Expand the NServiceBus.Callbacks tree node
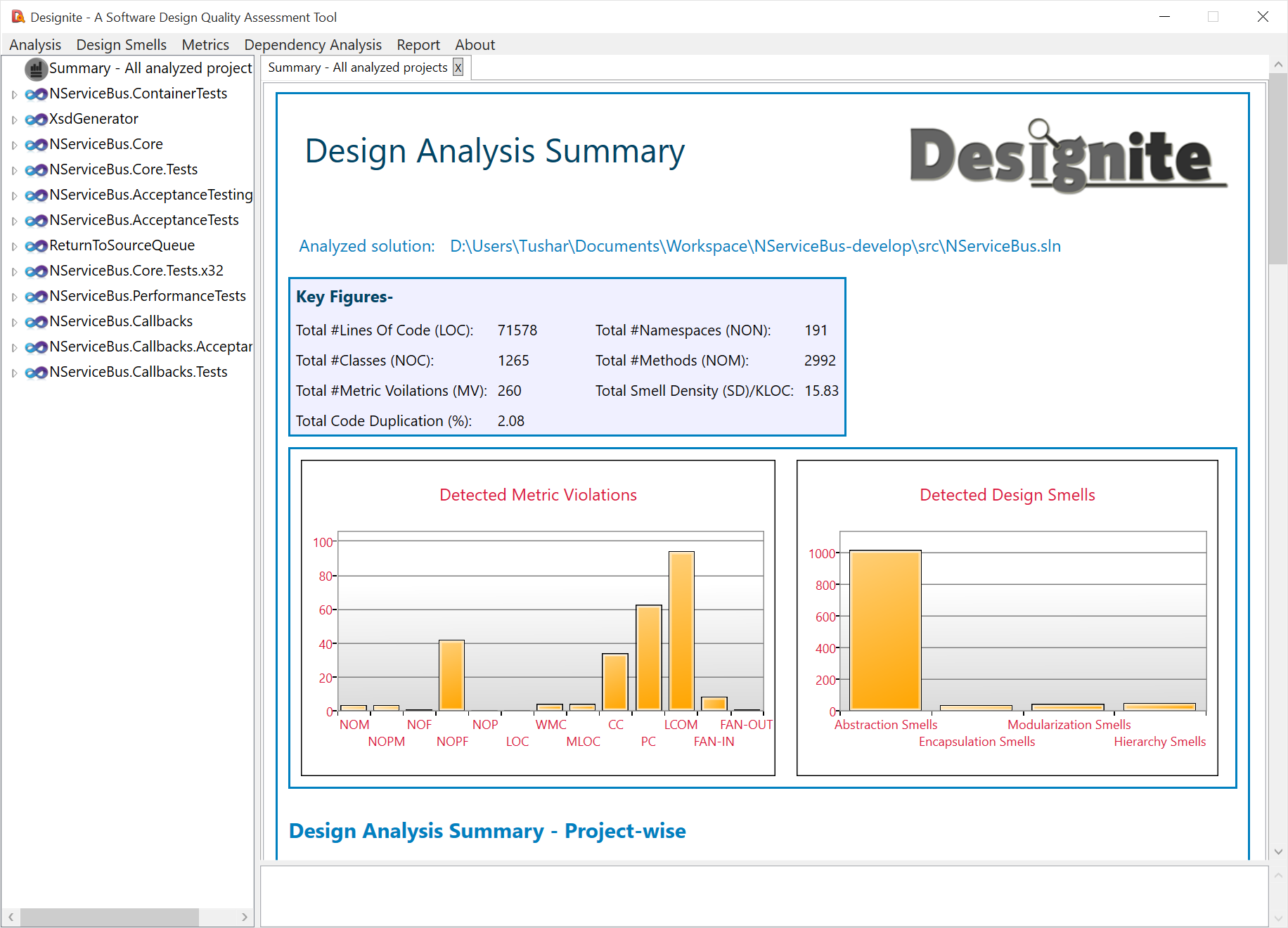The image size is (1288, 928). 14,322
